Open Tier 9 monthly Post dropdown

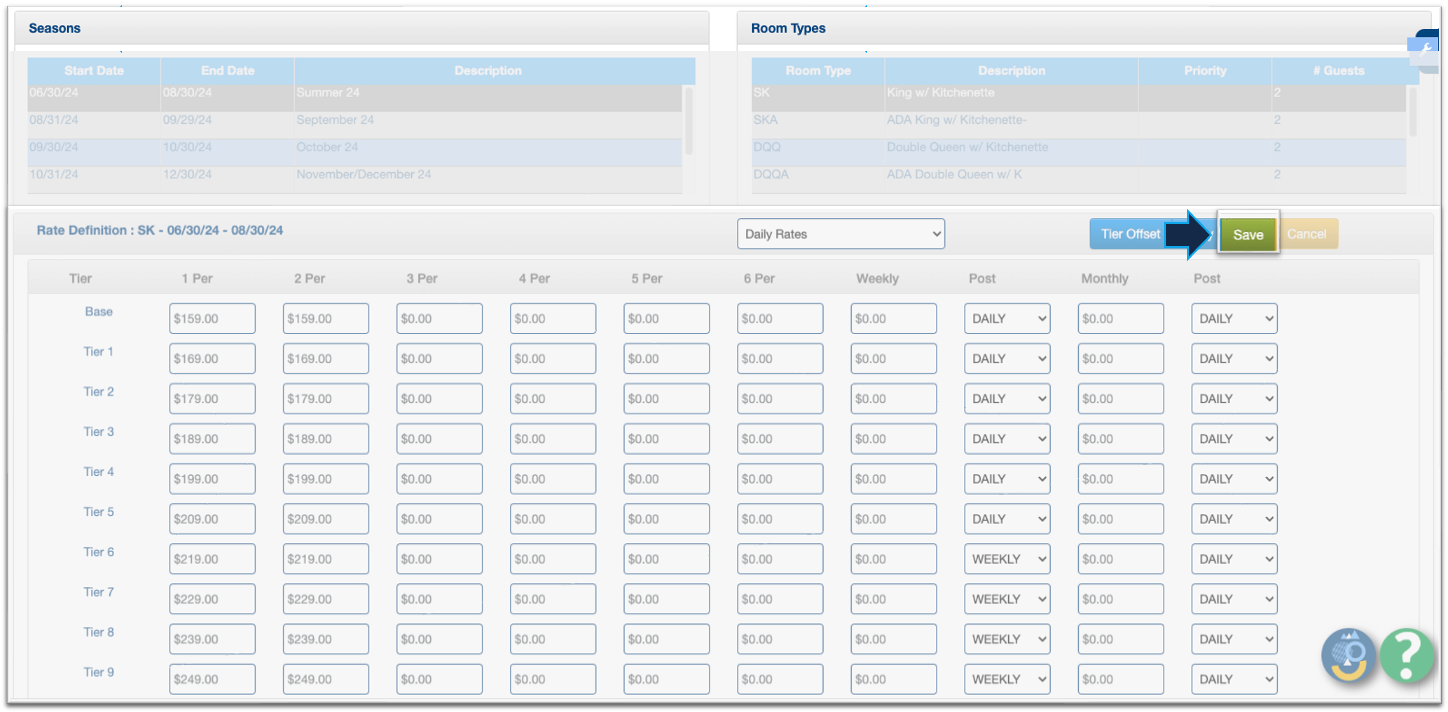(x=1234, y=679)
